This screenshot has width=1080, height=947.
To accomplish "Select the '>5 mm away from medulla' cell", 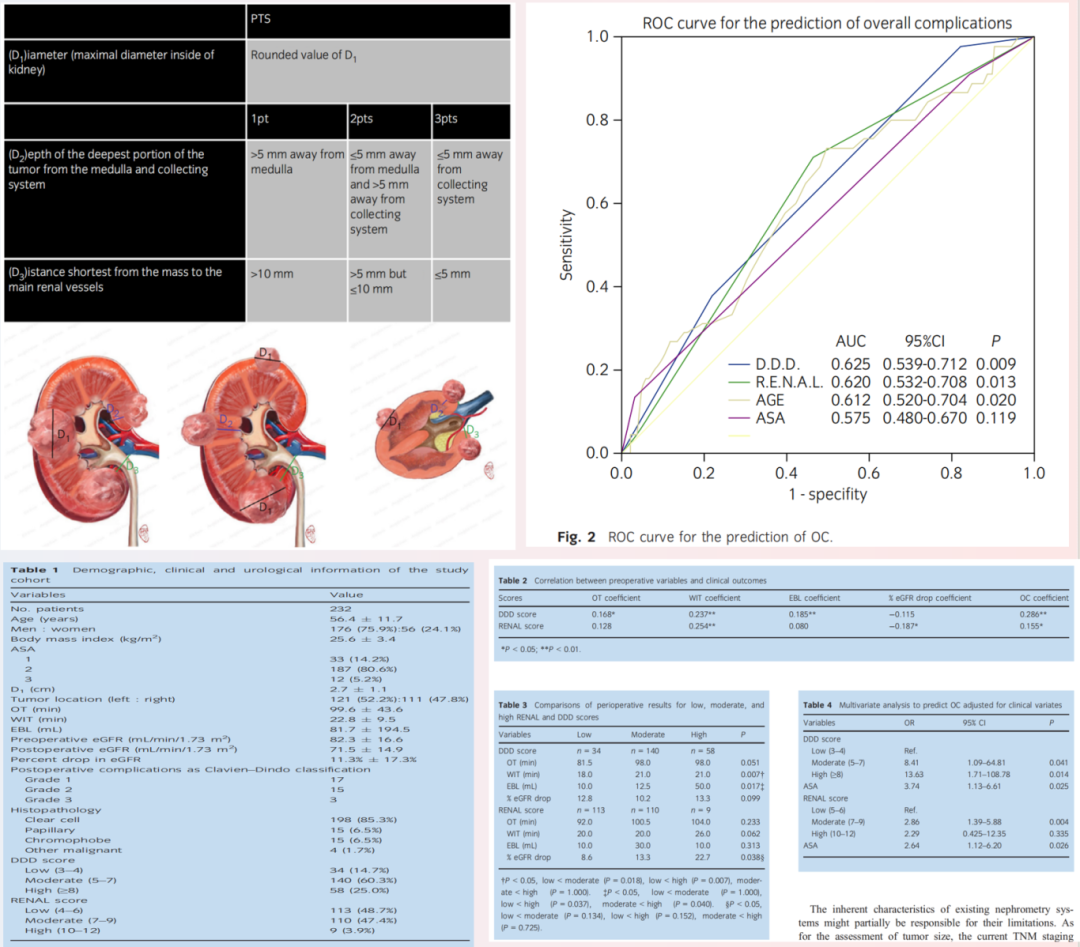I will pyautogui.click(x=296, y=199).
